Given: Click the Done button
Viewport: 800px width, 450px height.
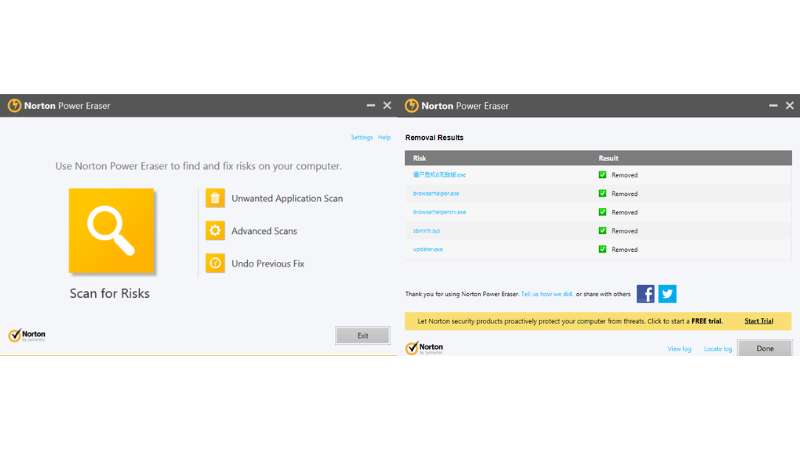Looking at the screenshot, I should [x=765, y=348].
